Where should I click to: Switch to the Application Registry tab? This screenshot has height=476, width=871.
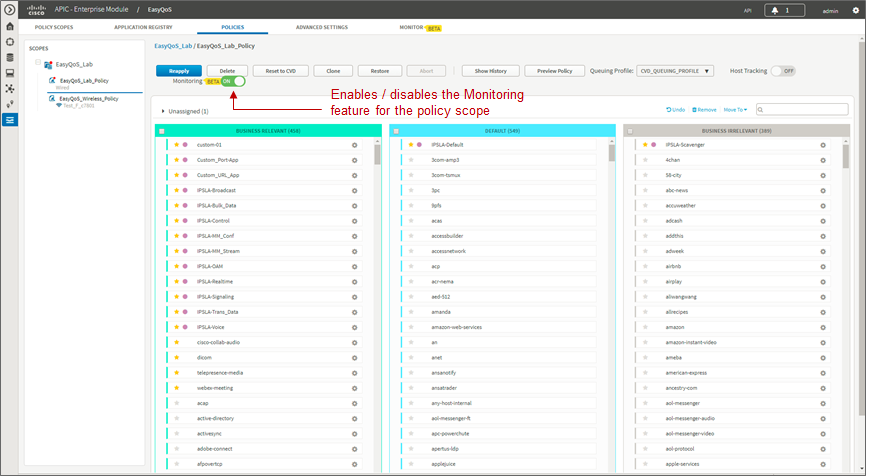coord(143,27)
